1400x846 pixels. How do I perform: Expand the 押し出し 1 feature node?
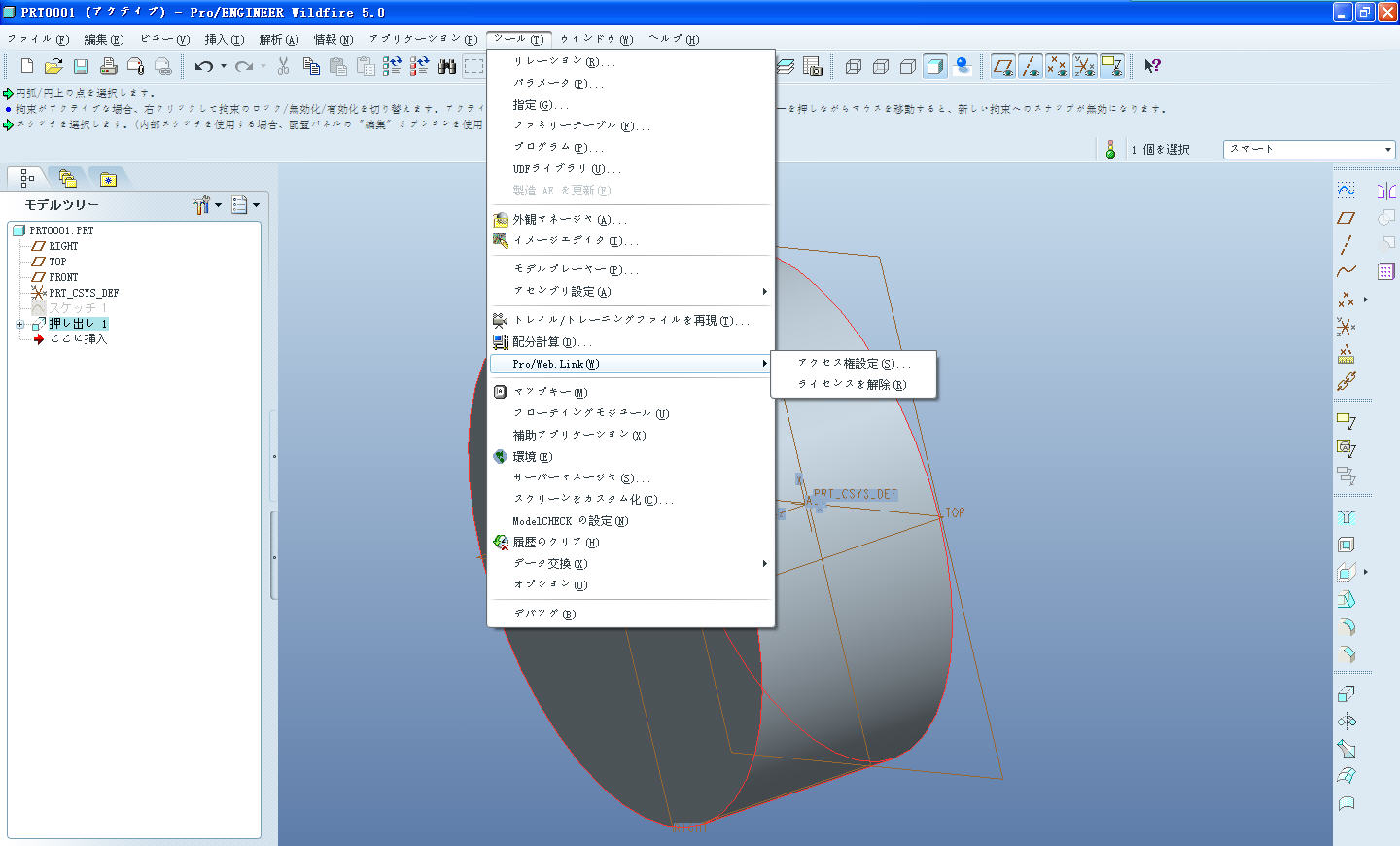point(20,324)
